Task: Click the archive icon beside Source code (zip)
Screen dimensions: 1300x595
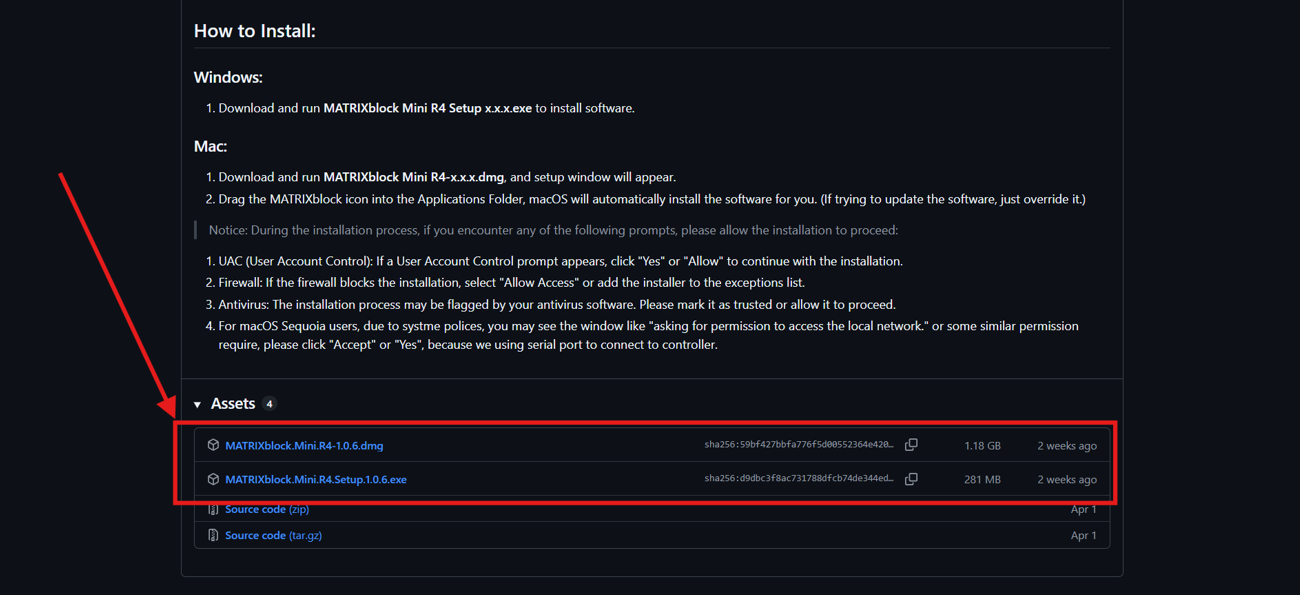Action: tap(213, 510)
